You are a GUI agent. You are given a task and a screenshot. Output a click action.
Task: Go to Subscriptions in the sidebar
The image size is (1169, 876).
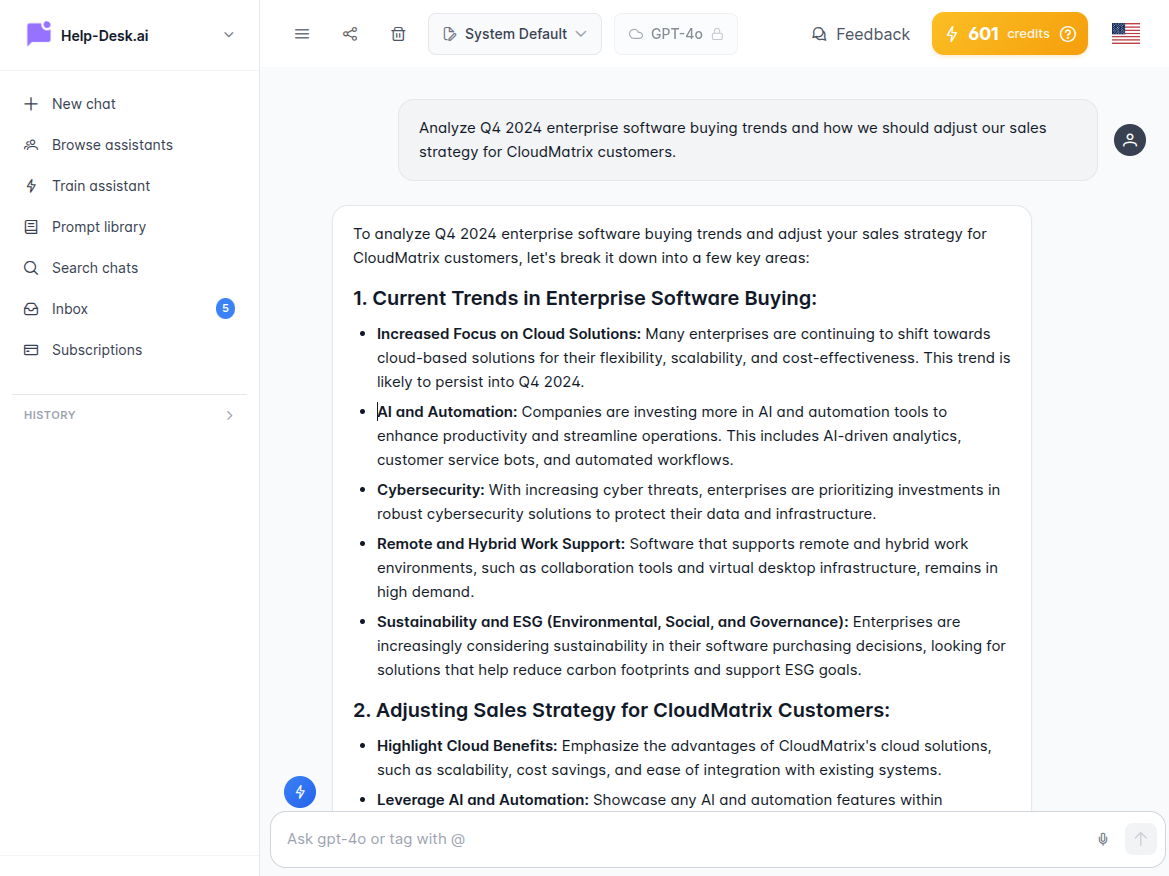(97, 349)
